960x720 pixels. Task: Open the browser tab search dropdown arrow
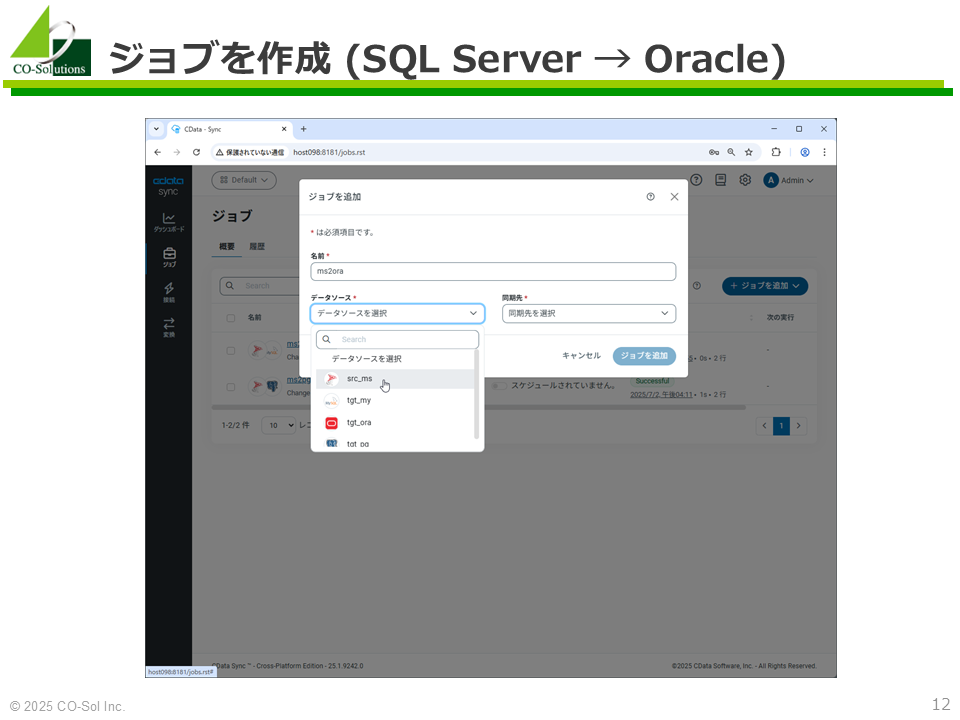157,129
